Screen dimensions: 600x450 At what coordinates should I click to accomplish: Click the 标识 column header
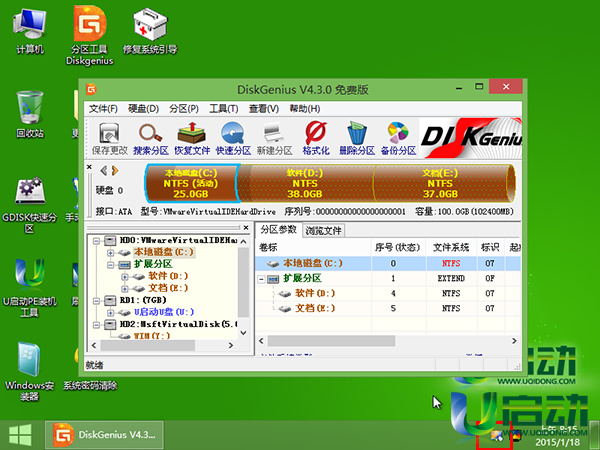[x=491, y=248]
